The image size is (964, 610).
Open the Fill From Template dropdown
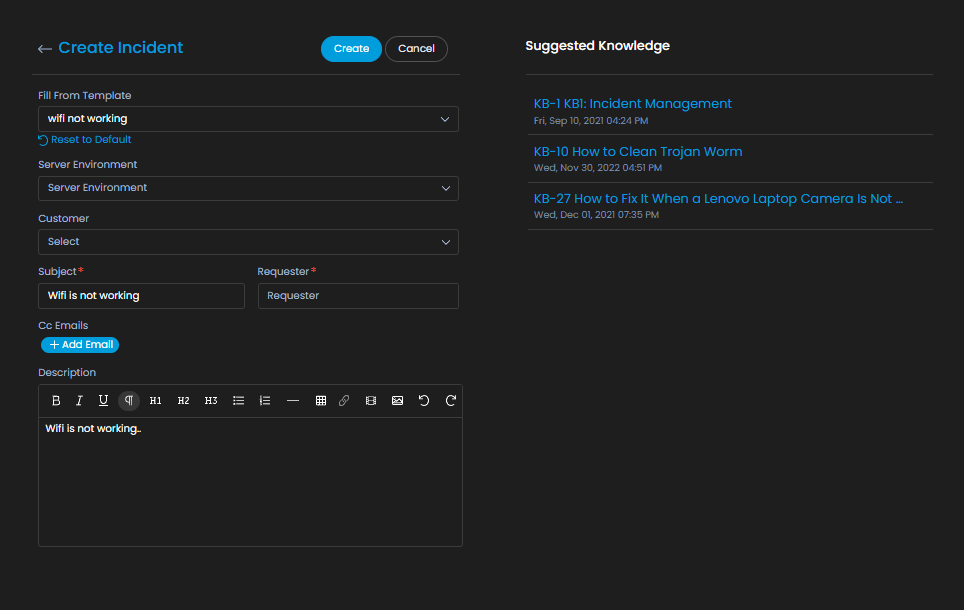248,119
